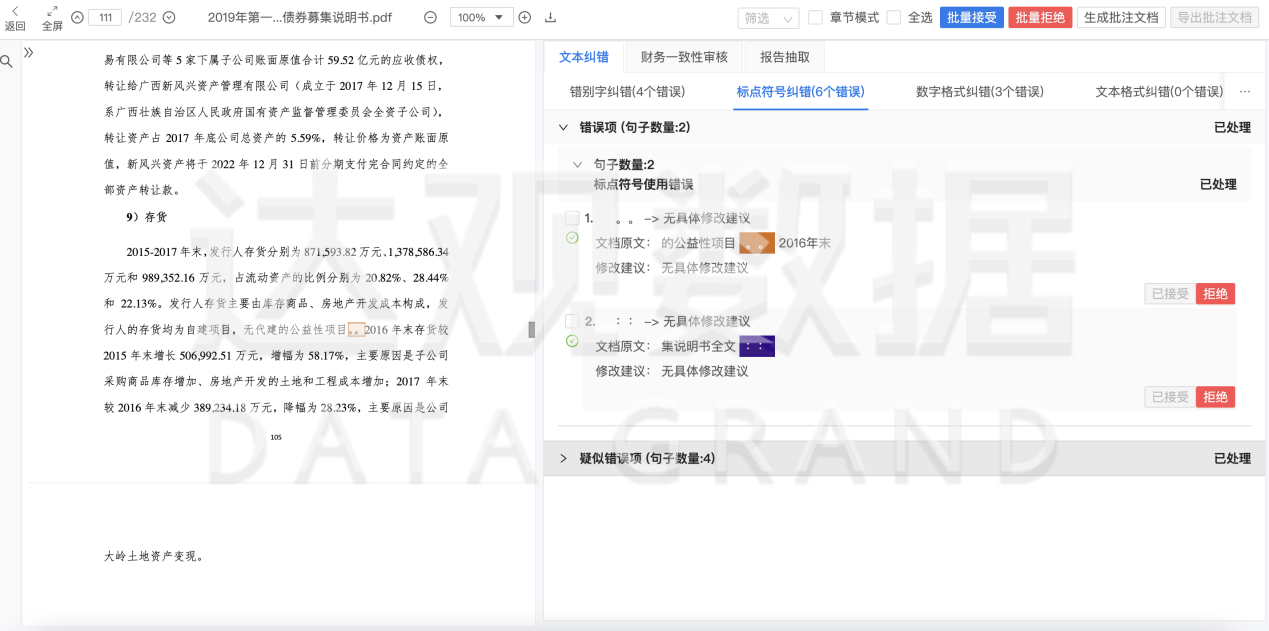Go to the previous page with the up arrow
The height and width of the screenshot is (631, 1269).
click(x=77, y=17)
